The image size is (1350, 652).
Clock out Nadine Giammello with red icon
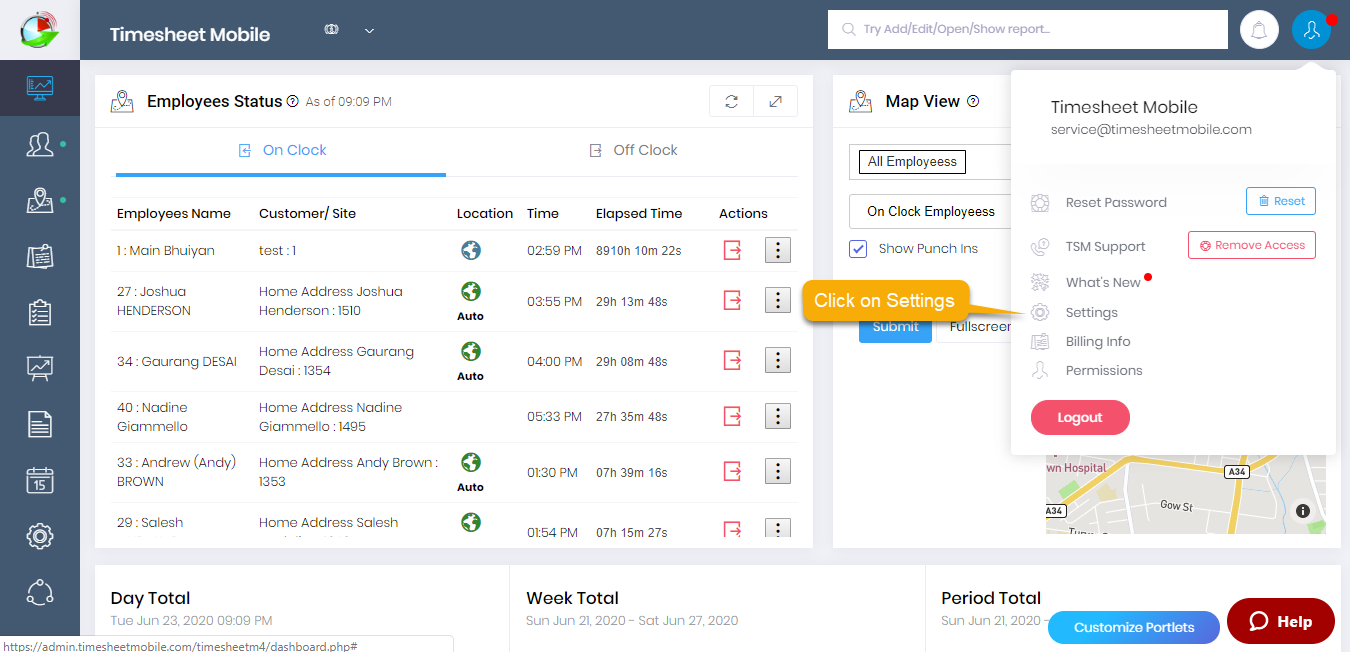coord(732,416)
